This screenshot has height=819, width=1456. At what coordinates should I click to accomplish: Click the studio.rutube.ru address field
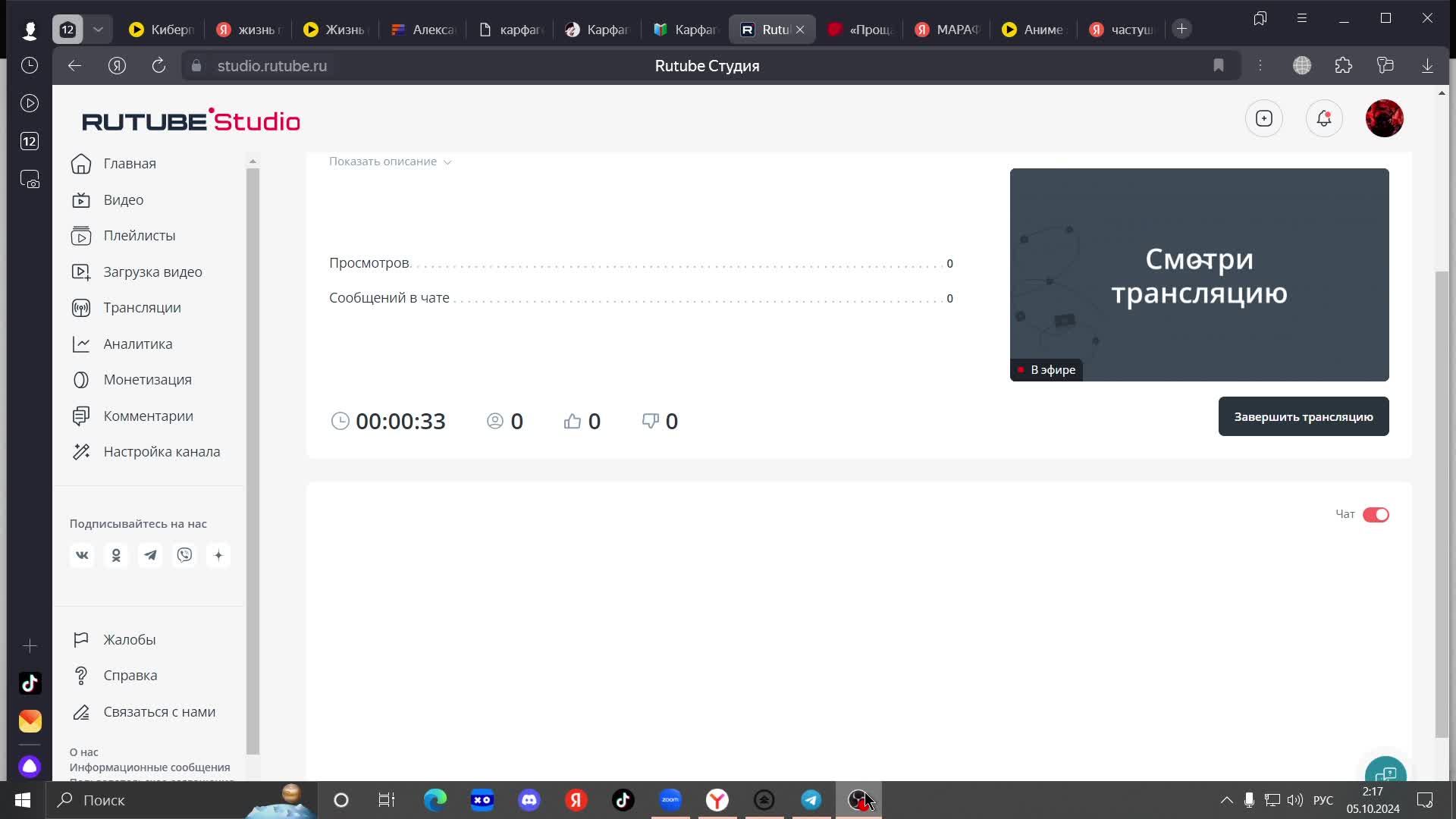(x=271, y=66)
